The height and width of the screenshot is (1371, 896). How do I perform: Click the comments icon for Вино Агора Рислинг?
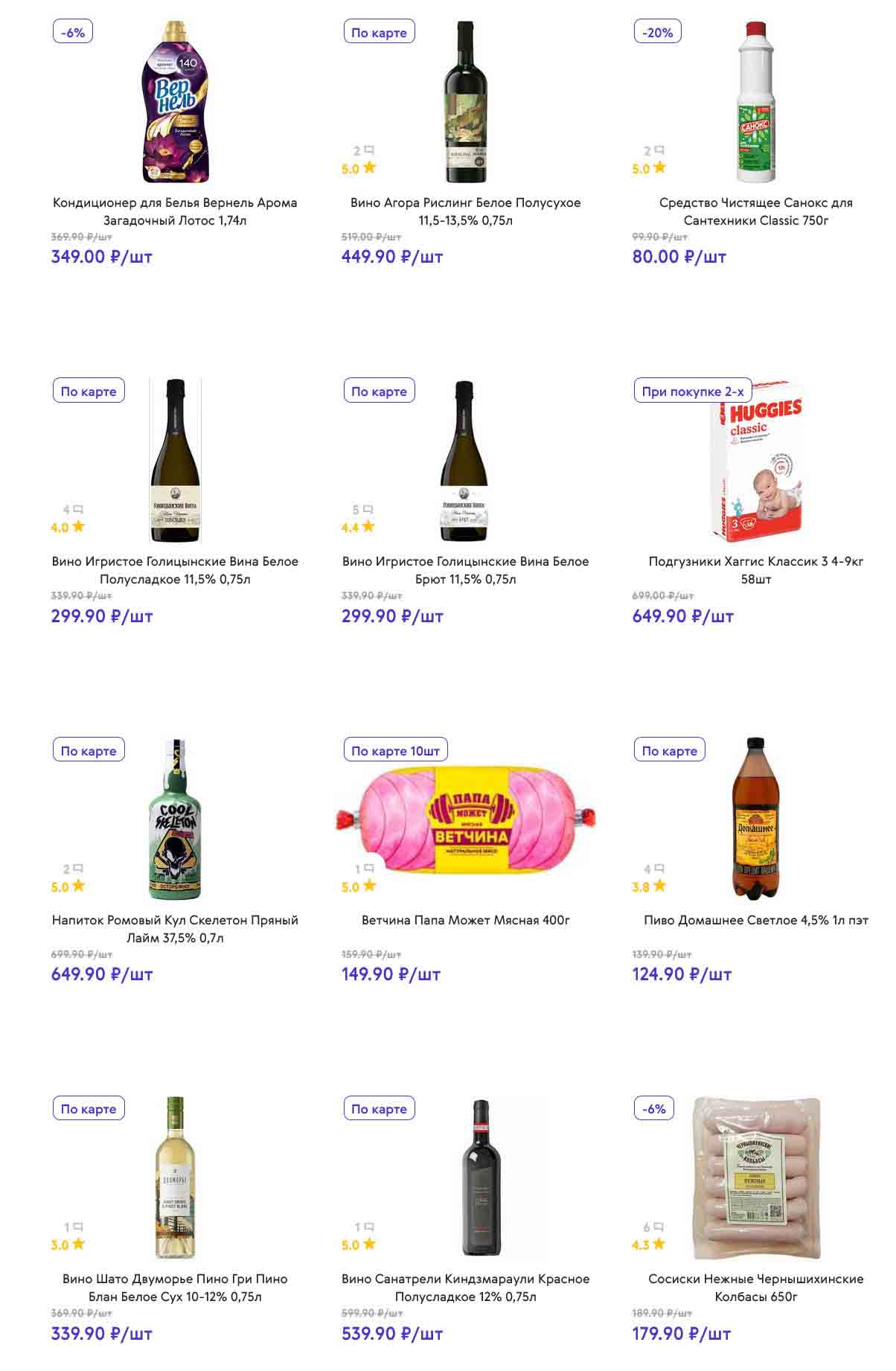click(x=362, y=151)
